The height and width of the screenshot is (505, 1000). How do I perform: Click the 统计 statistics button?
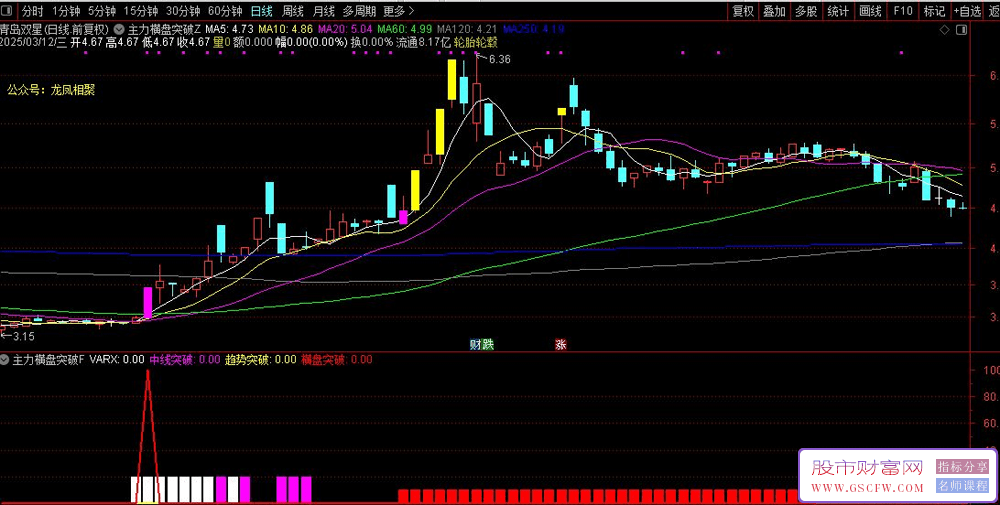(x=838, y=11)
